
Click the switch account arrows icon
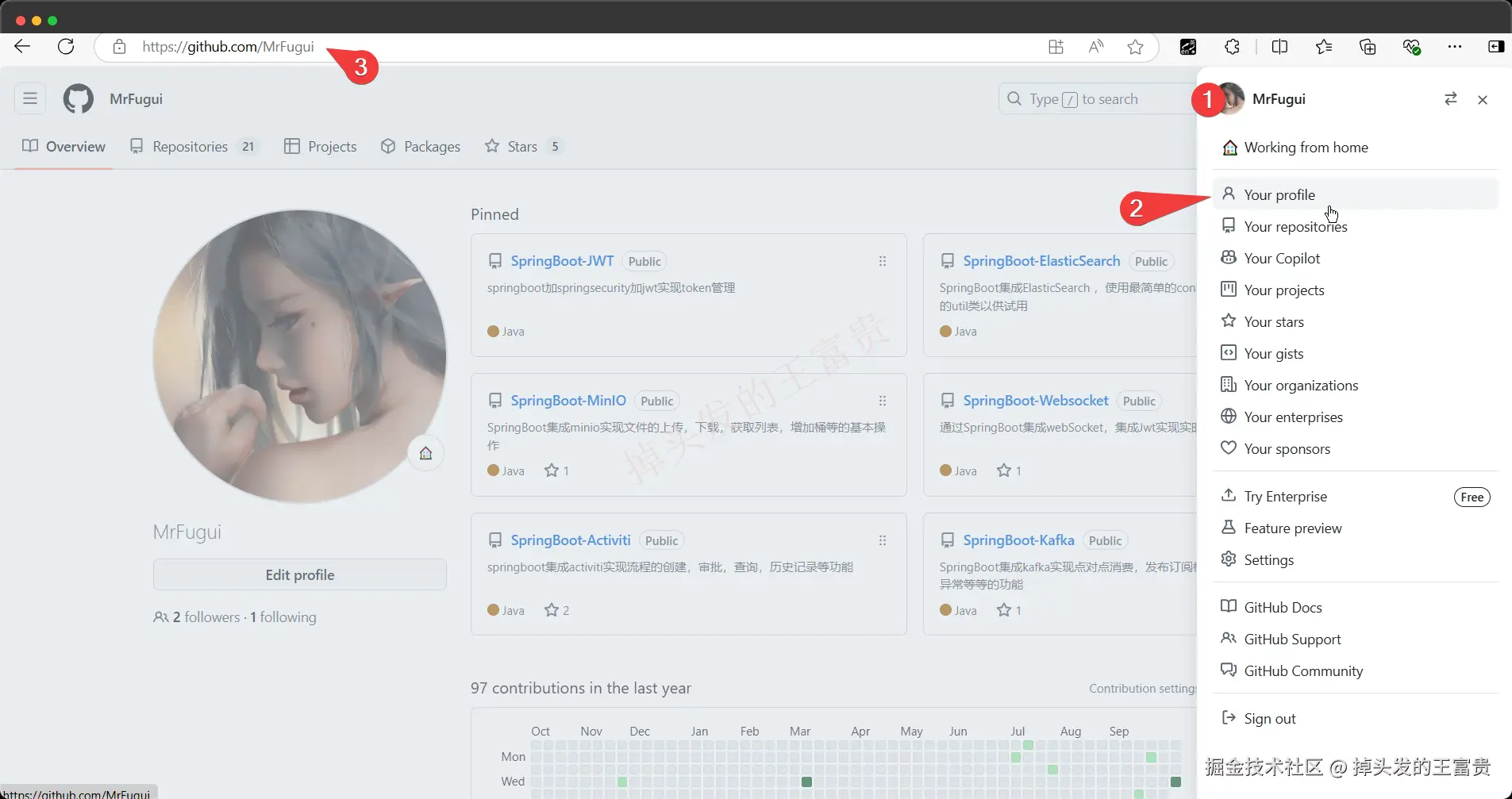click(x=1451, y=99)
